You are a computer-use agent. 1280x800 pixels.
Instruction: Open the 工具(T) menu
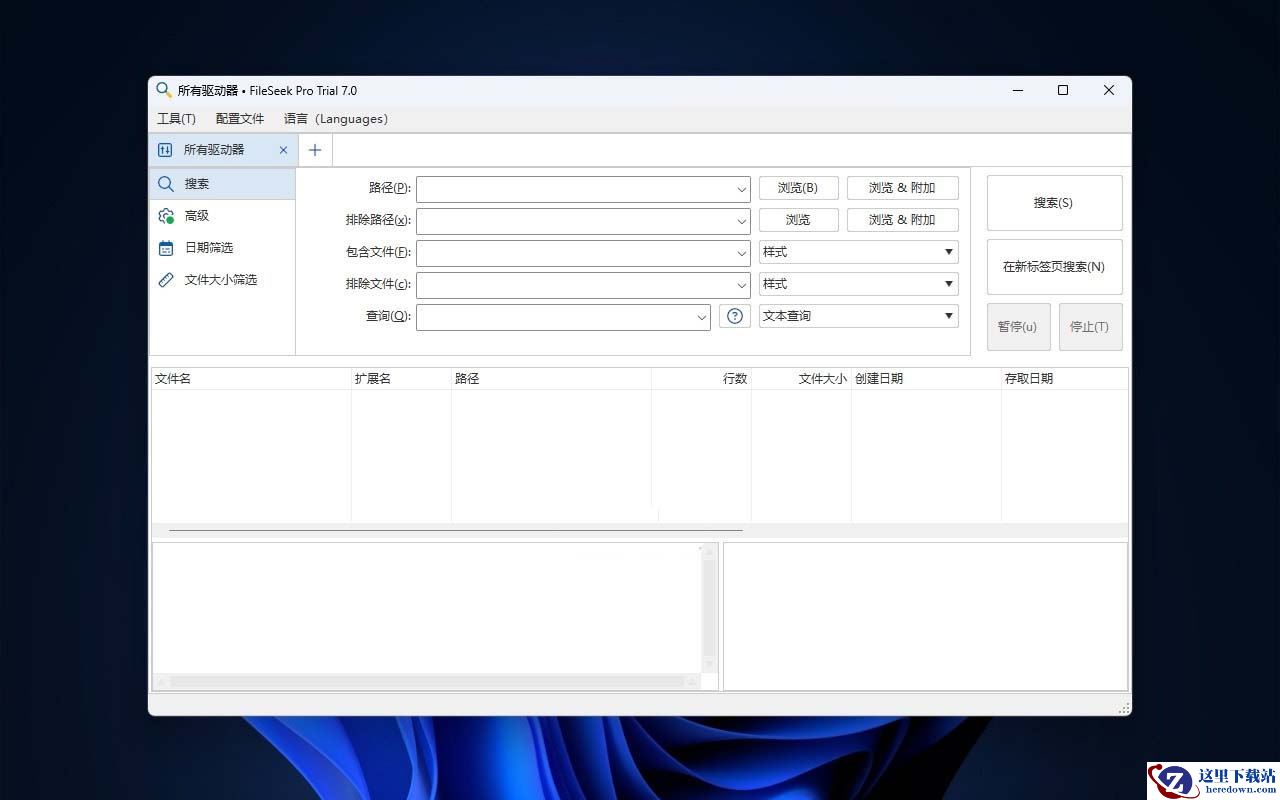(177, 119)
